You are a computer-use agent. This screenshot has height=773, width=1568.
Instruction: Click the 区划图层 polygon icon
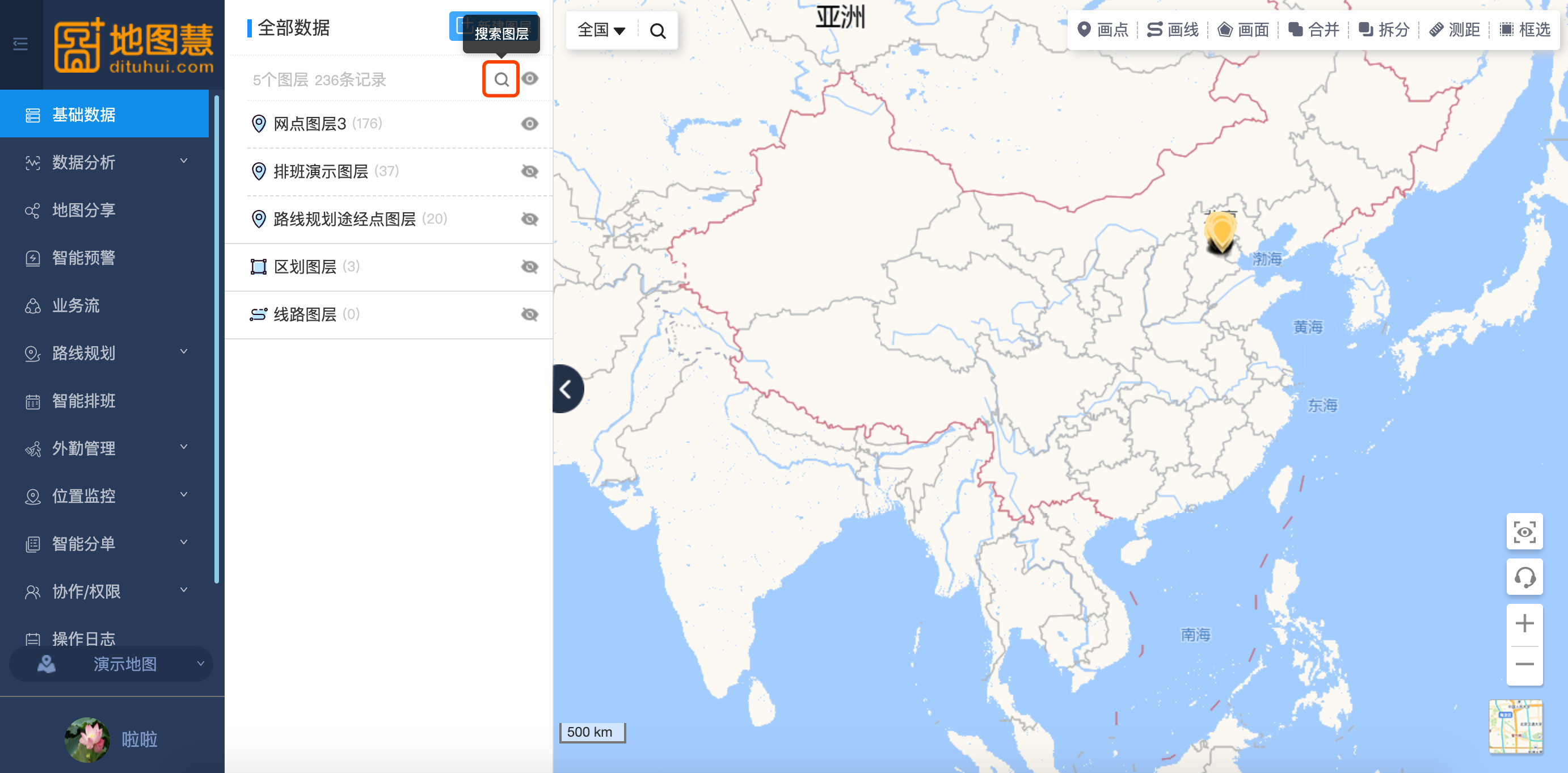click(259, 267)
